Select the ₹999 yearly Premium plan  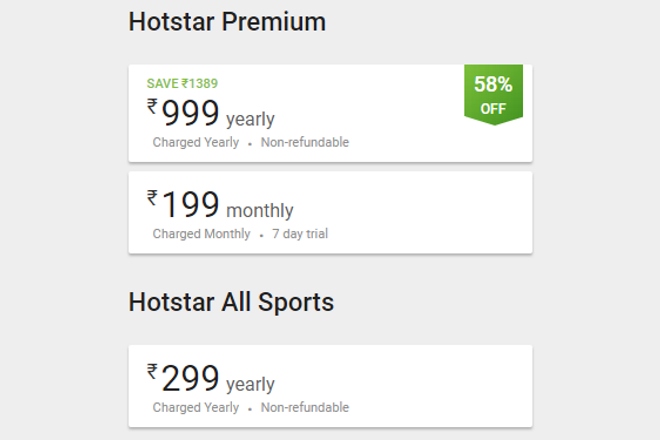(330, 113)
